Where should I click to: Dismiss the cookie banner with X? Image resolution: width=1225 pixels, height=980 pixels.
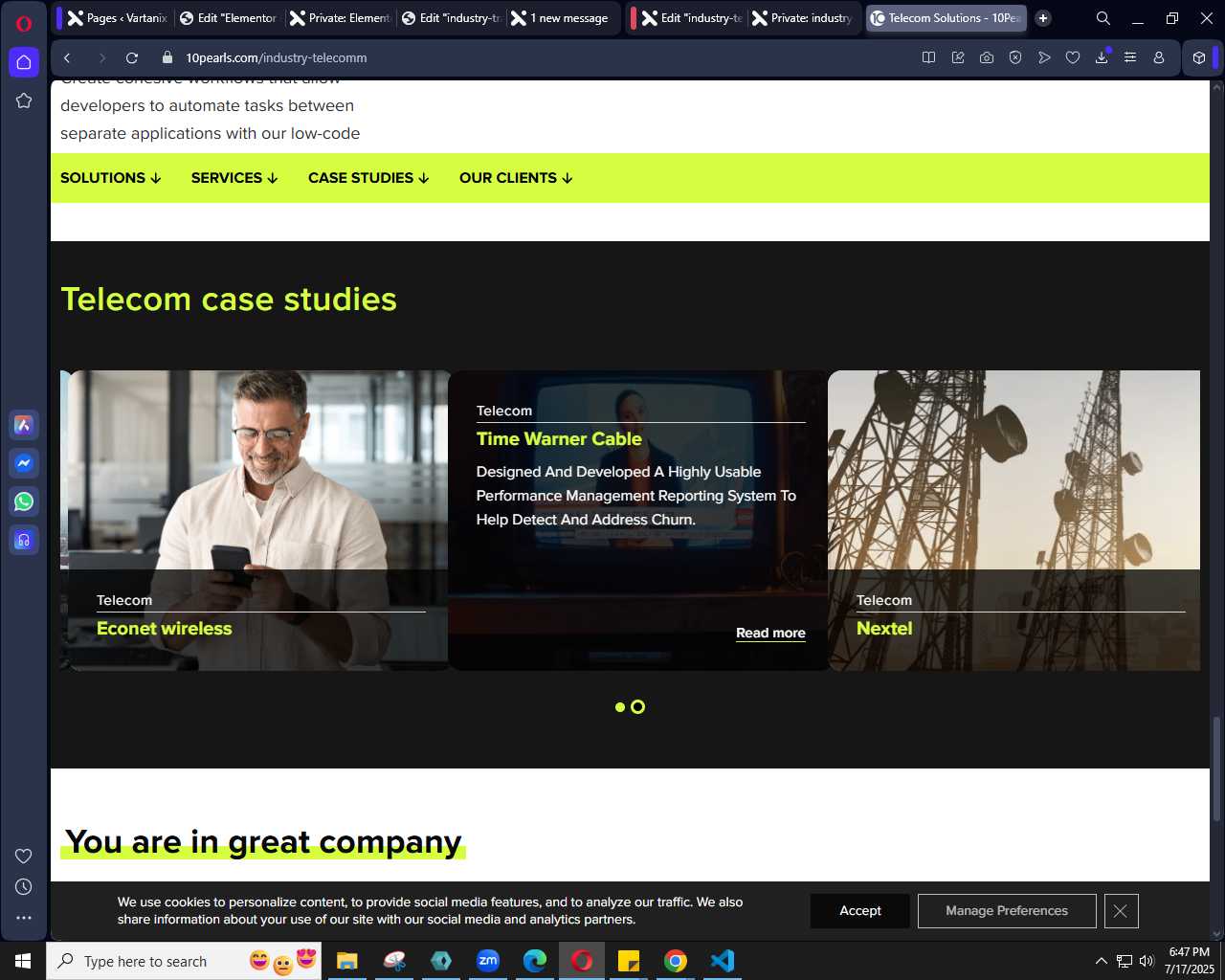(x=1121, y=911)
